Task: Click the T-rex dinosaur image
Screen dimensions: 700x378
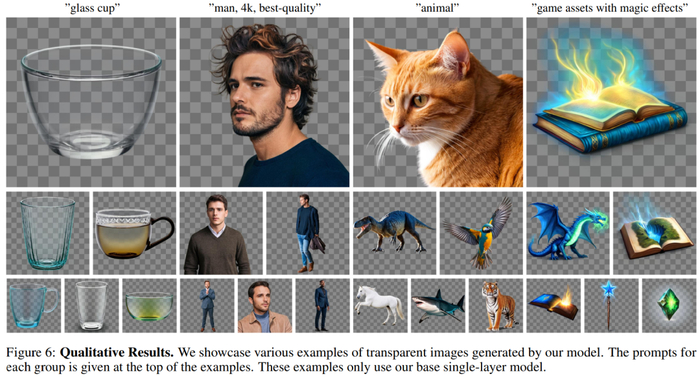Action: (395, 233)
